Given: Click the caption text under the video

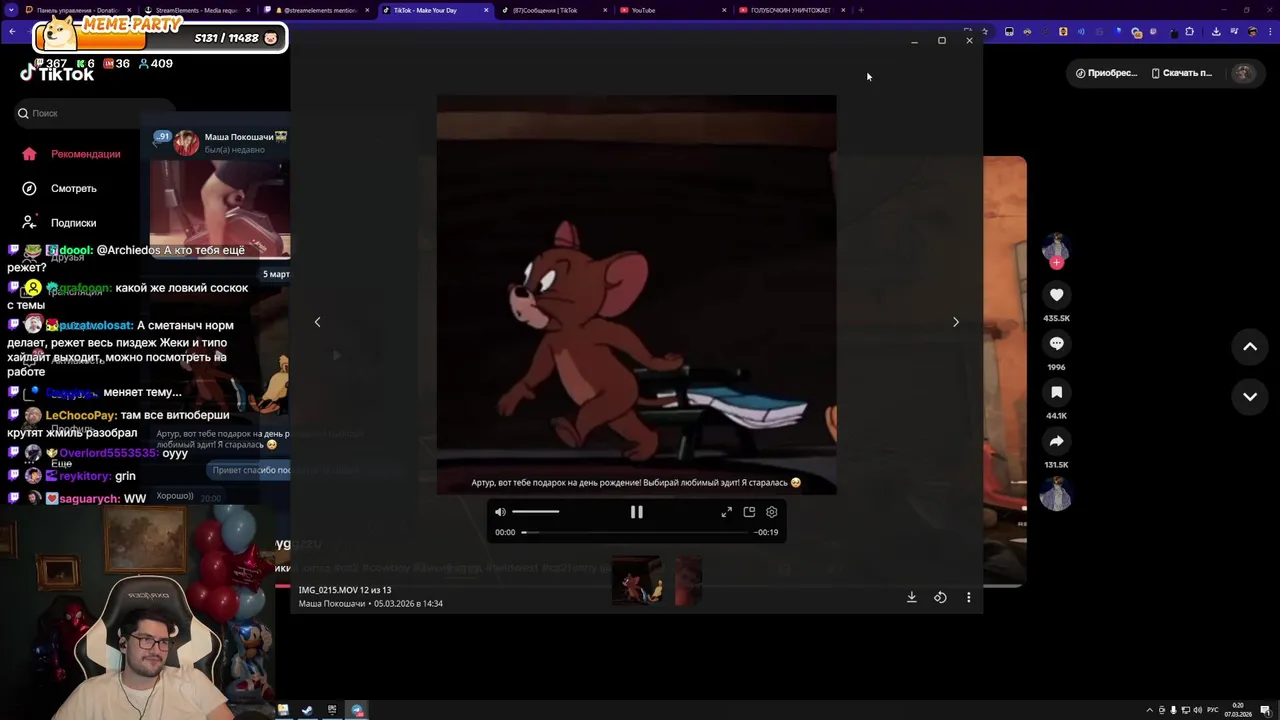Looking at the screenshot, I should click(636, 482).
